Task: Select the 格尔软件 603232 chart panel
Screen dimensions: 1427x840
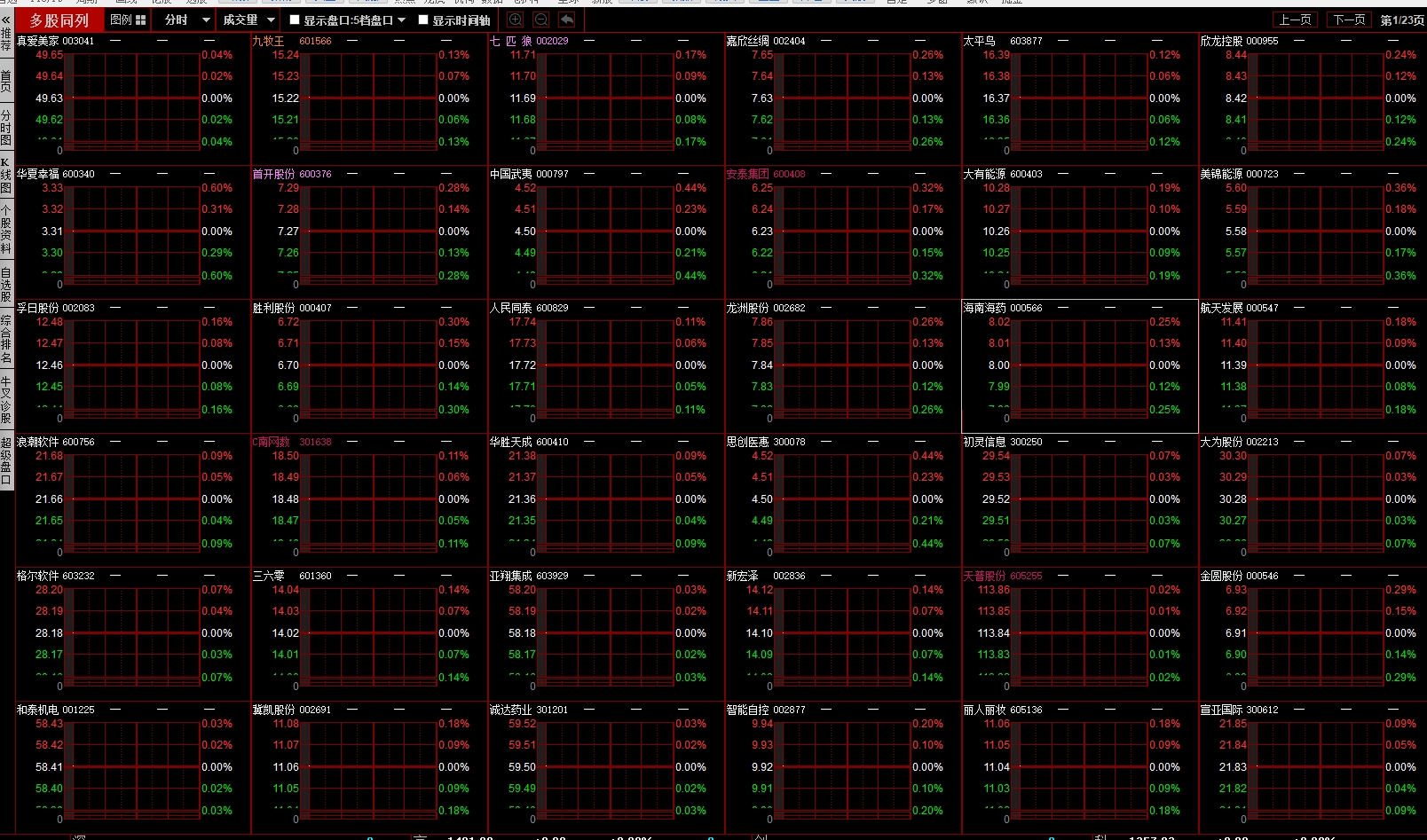Action: point(132,634)
